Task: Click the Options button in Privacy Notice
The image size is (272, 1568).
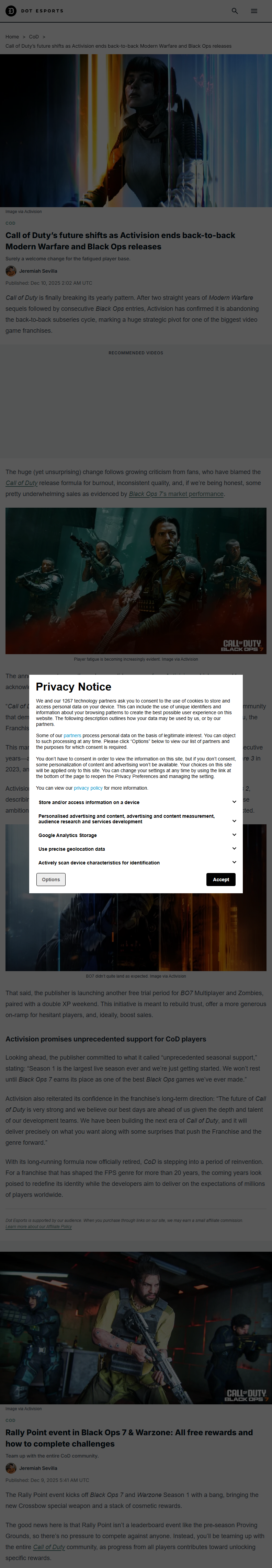Action: [50, 880]
